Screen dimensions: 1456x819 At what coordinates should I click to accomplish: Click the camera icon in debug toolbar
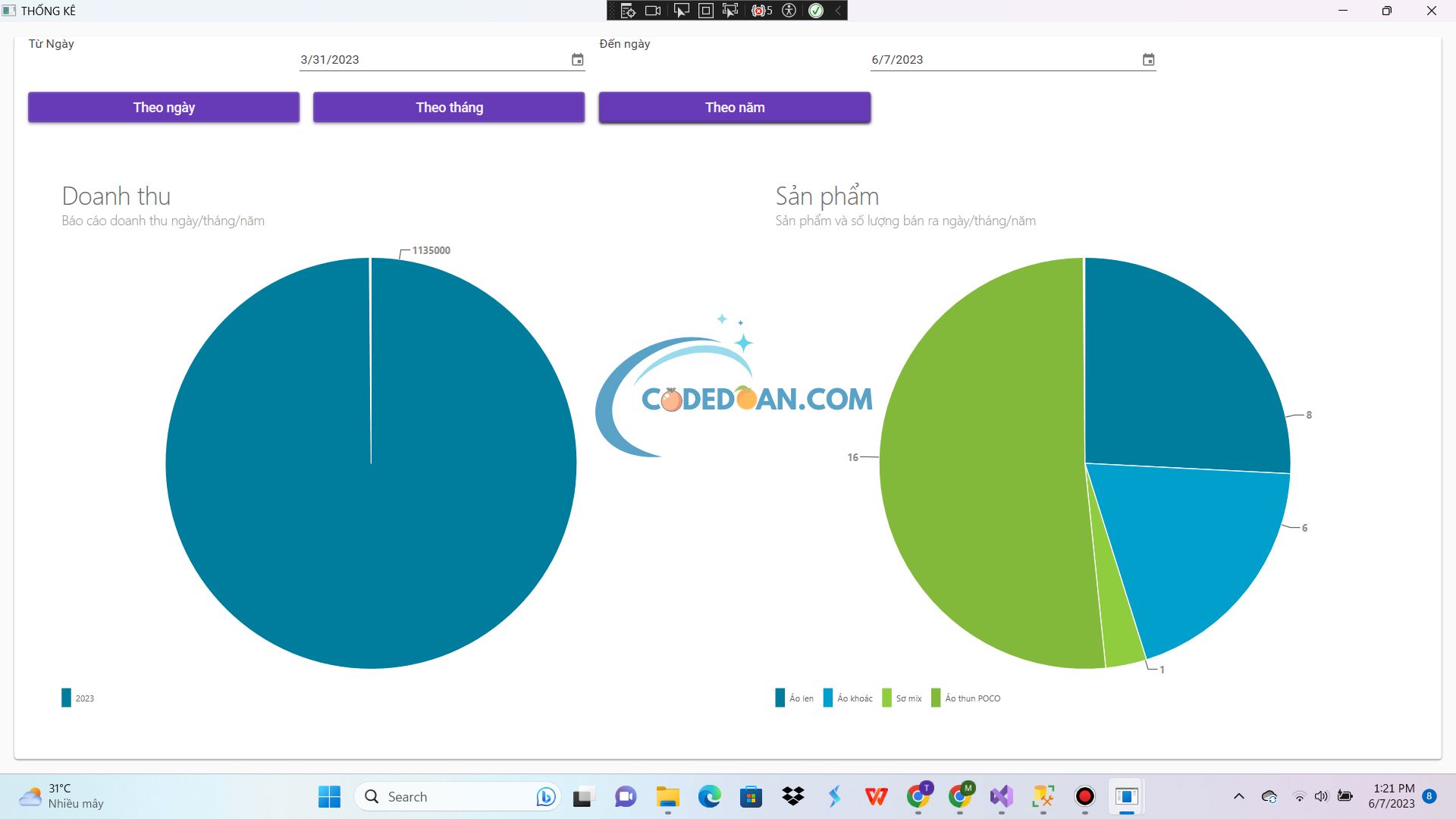(653, 11)
